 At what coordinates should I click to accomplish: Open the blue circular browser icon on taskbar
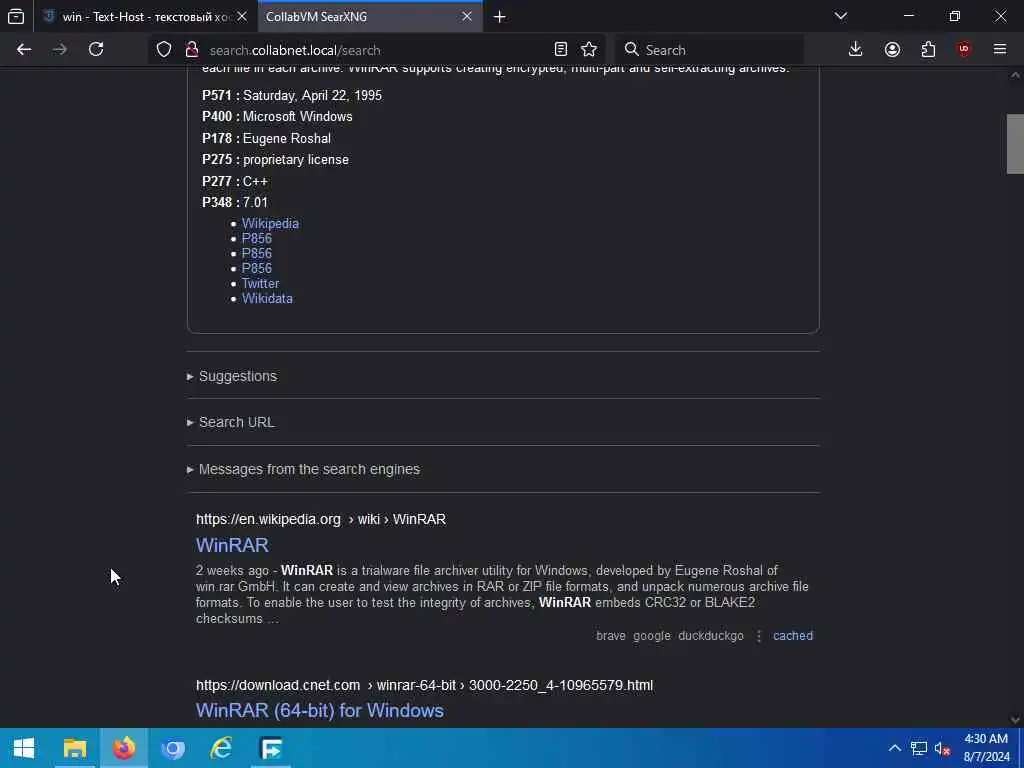(x=172, y=748)
